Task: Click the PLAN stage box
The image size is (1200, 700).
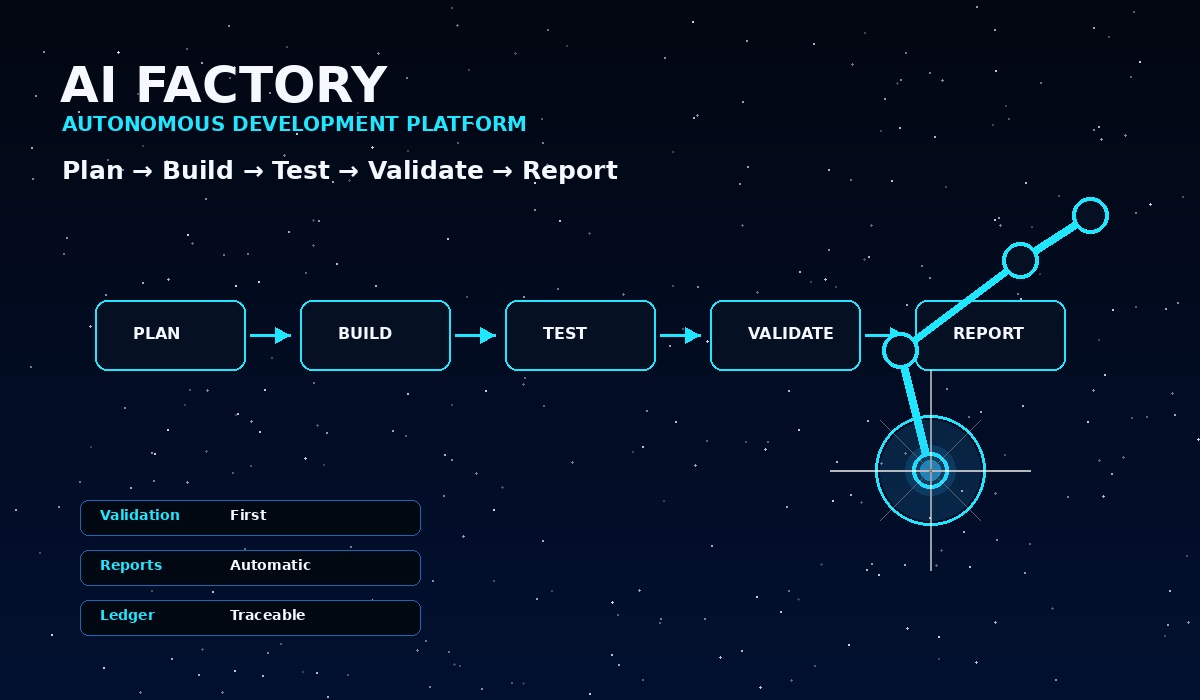Action: tap(170, 335)
